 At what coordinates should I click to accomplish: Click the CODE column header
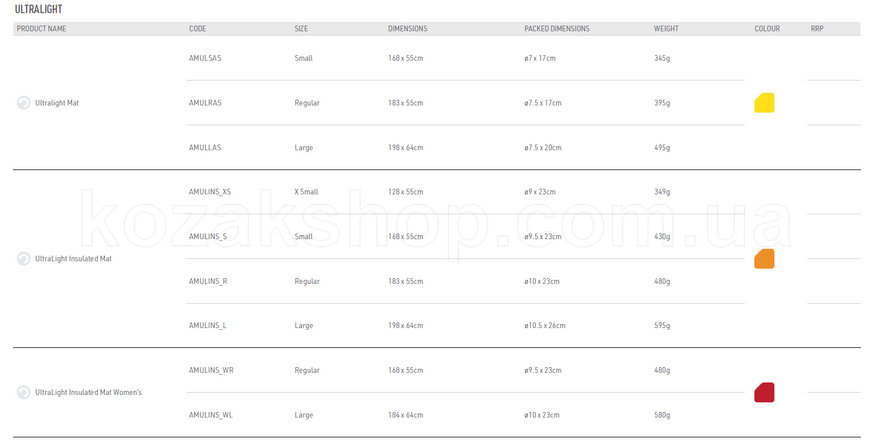point(198,28)
